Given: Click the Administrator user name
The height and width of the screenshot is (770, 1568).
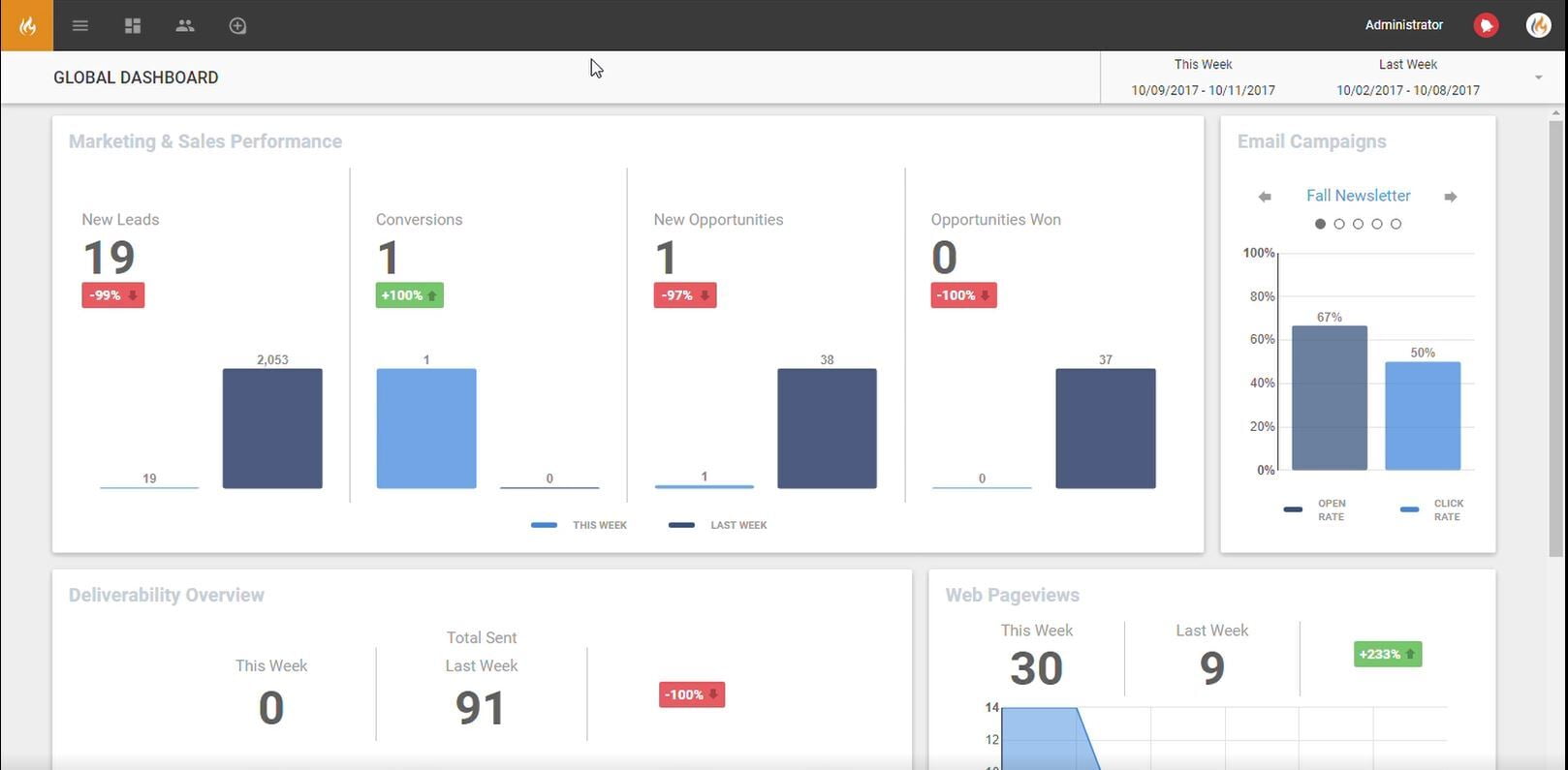Looking at the screenshot, I should tap(1404, 25).
